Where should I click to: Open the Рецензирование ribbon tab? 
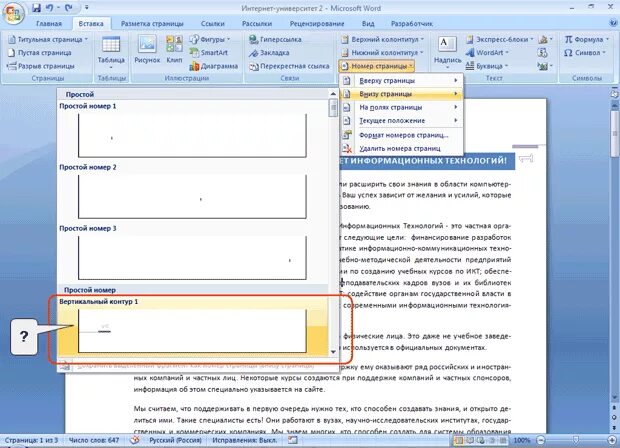[317, 24]
